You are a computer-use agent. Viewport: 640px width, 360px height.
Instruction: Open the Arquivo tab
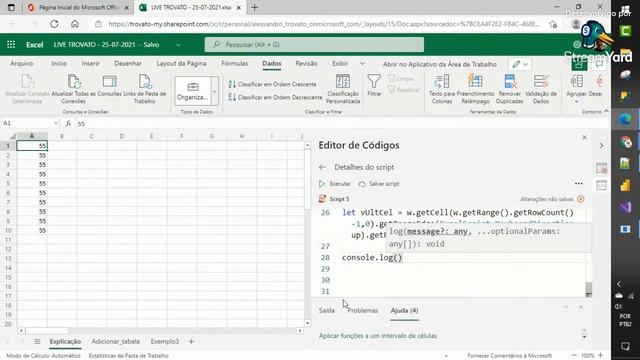tap(22, 64)
